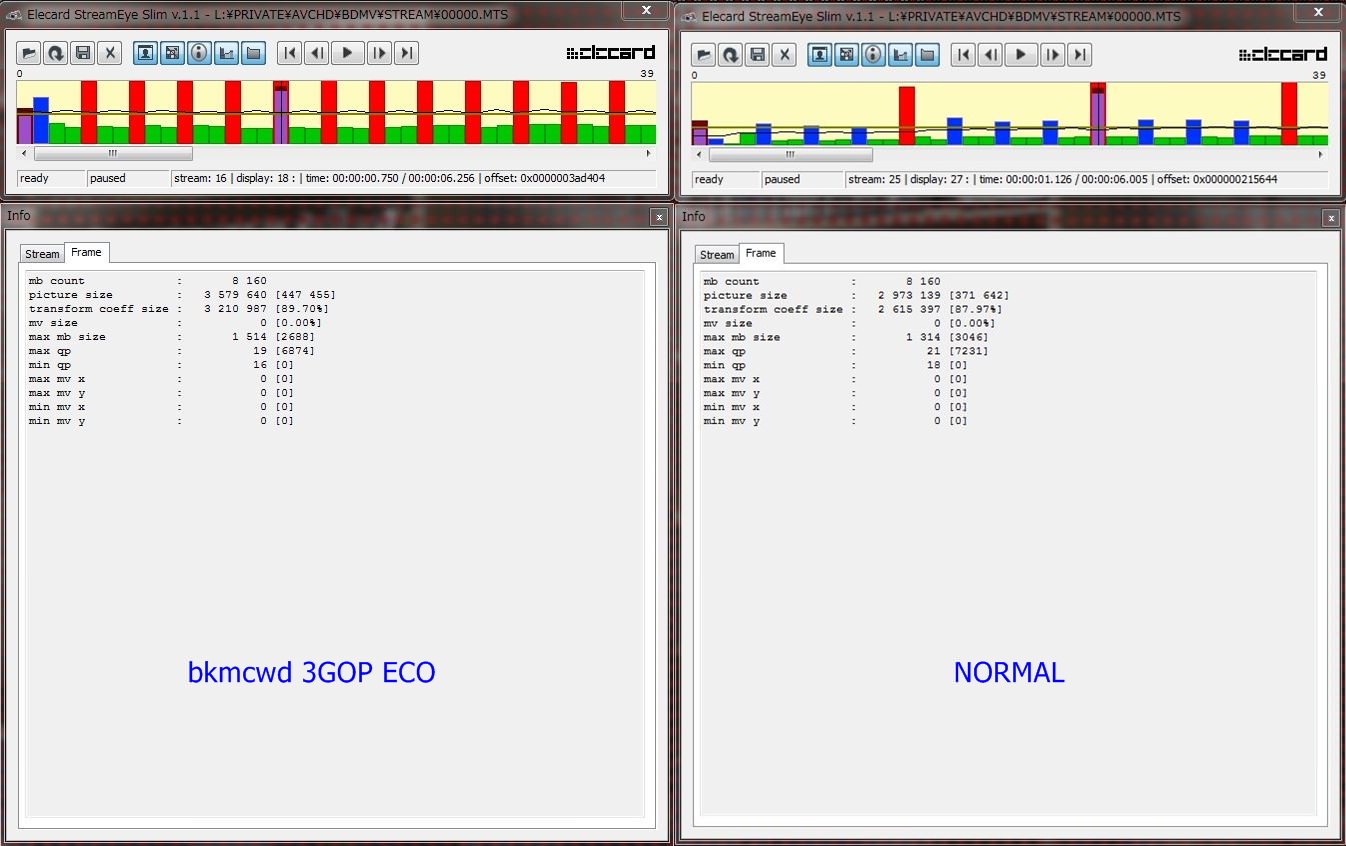Toggle the chart view button in the right window

[901, 55]
